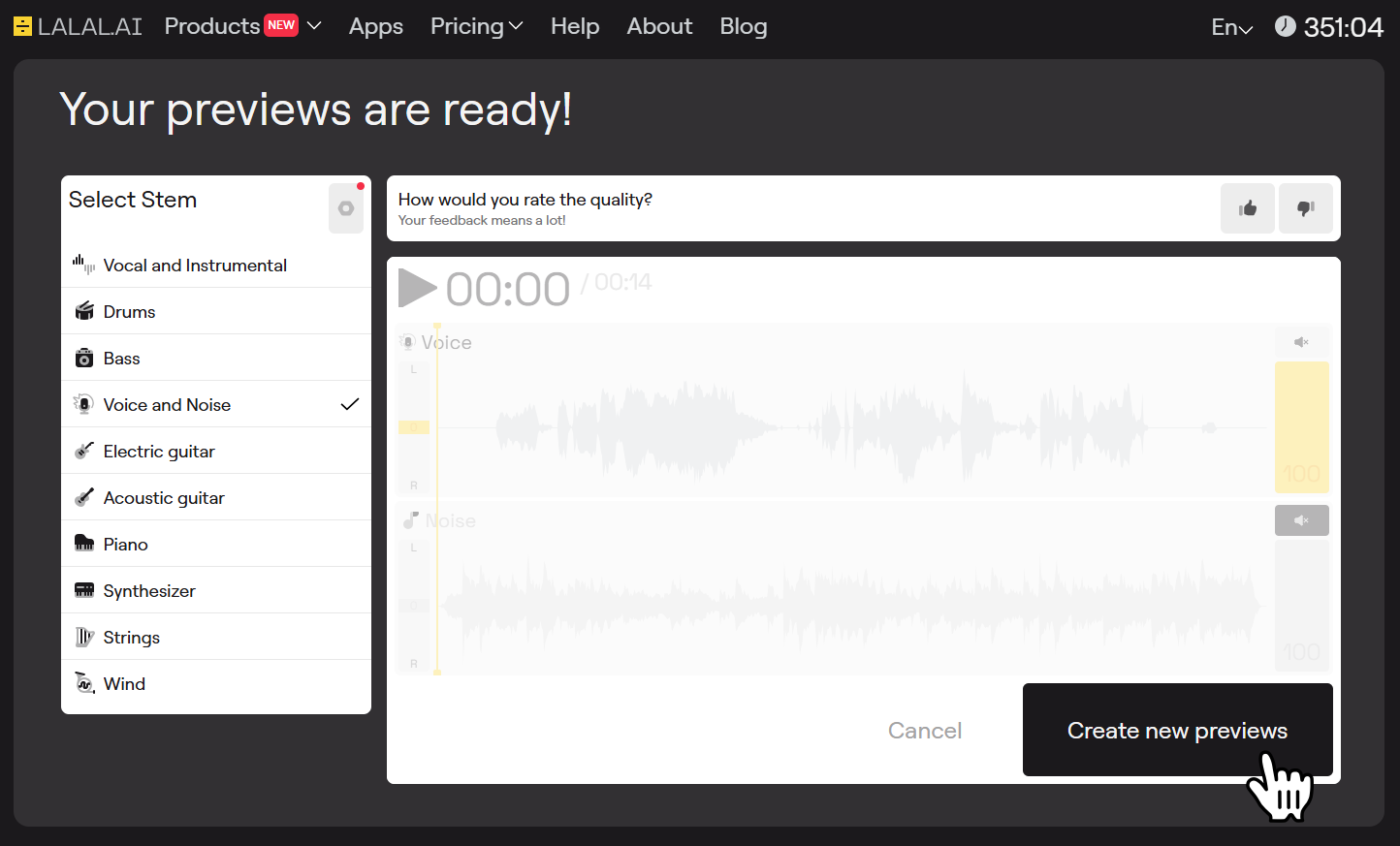Screen dimensions: 1400x846
Task: Click Create new previews button
Action: pyautogui.click(x=1177, y=730)
